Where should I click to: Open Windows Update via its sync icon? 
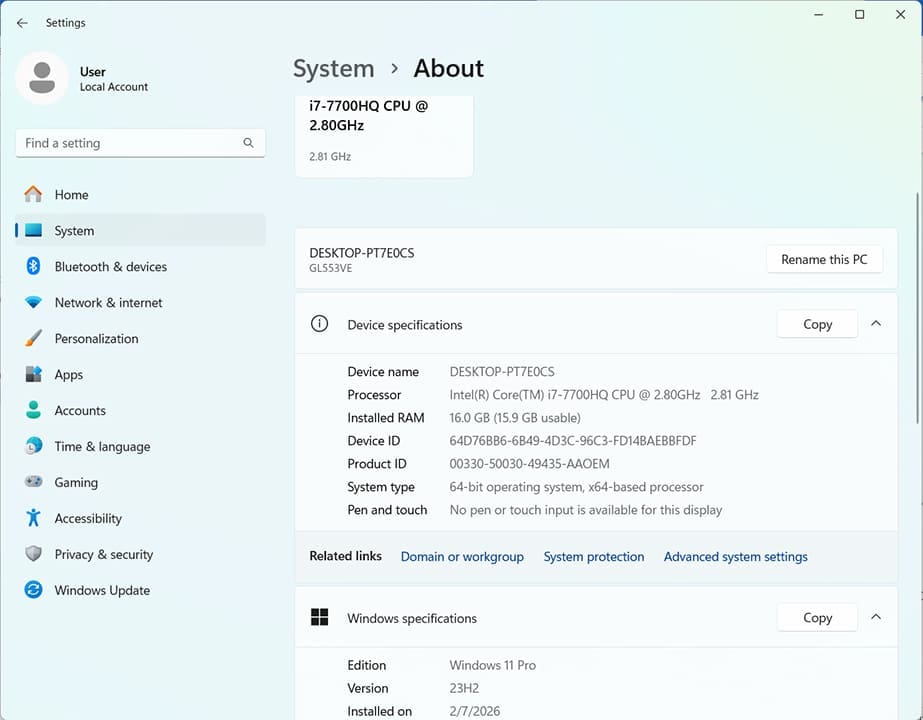(34, 590)
